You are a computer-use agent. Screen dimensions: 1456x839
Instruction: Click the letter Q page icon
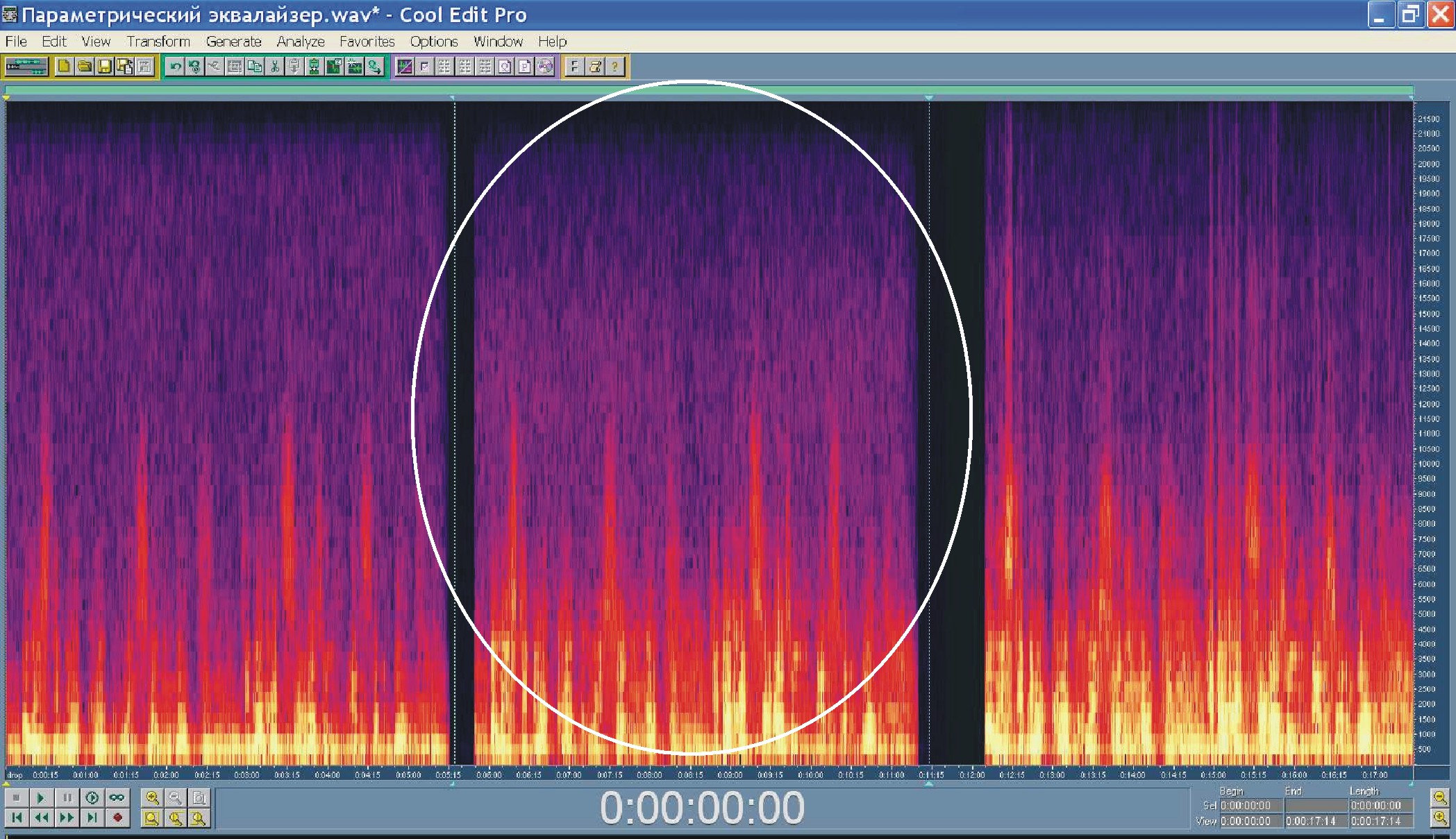[505, 67]
